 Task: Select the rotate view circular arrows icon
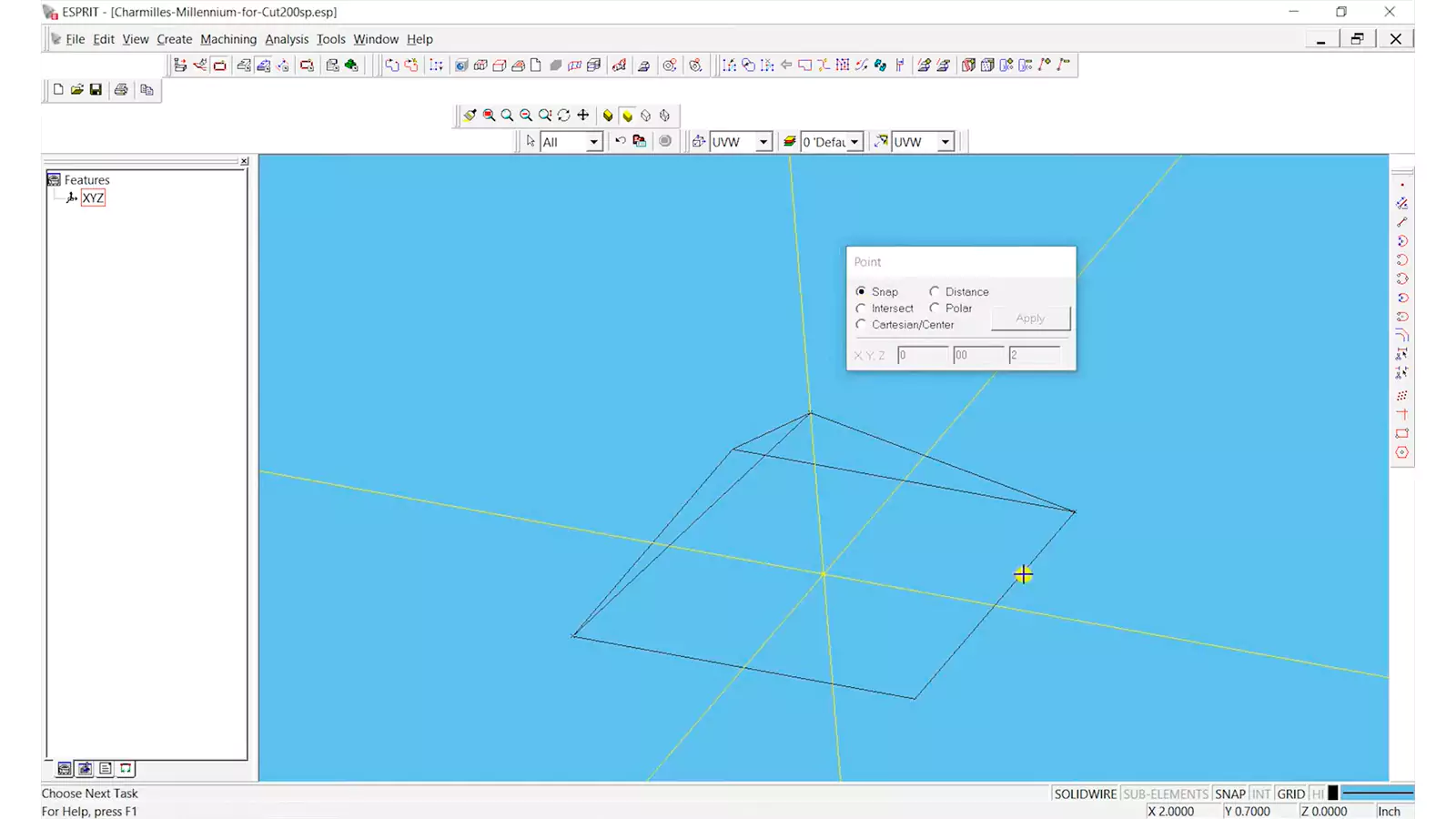click(x=564, y=116)
